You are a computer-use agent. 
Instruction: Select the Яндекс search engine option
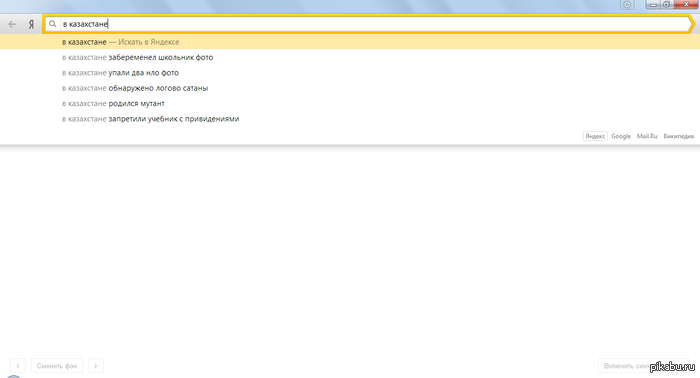point(595,136)
